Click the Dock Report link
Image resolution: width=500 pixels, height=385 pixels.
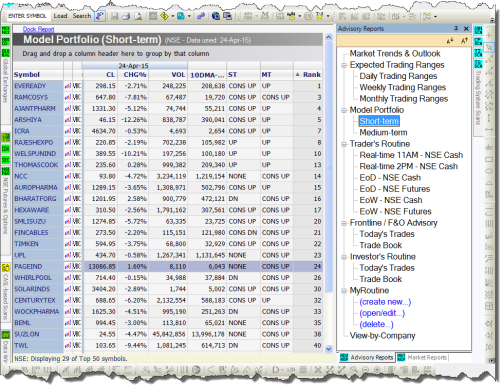point(38,29)
